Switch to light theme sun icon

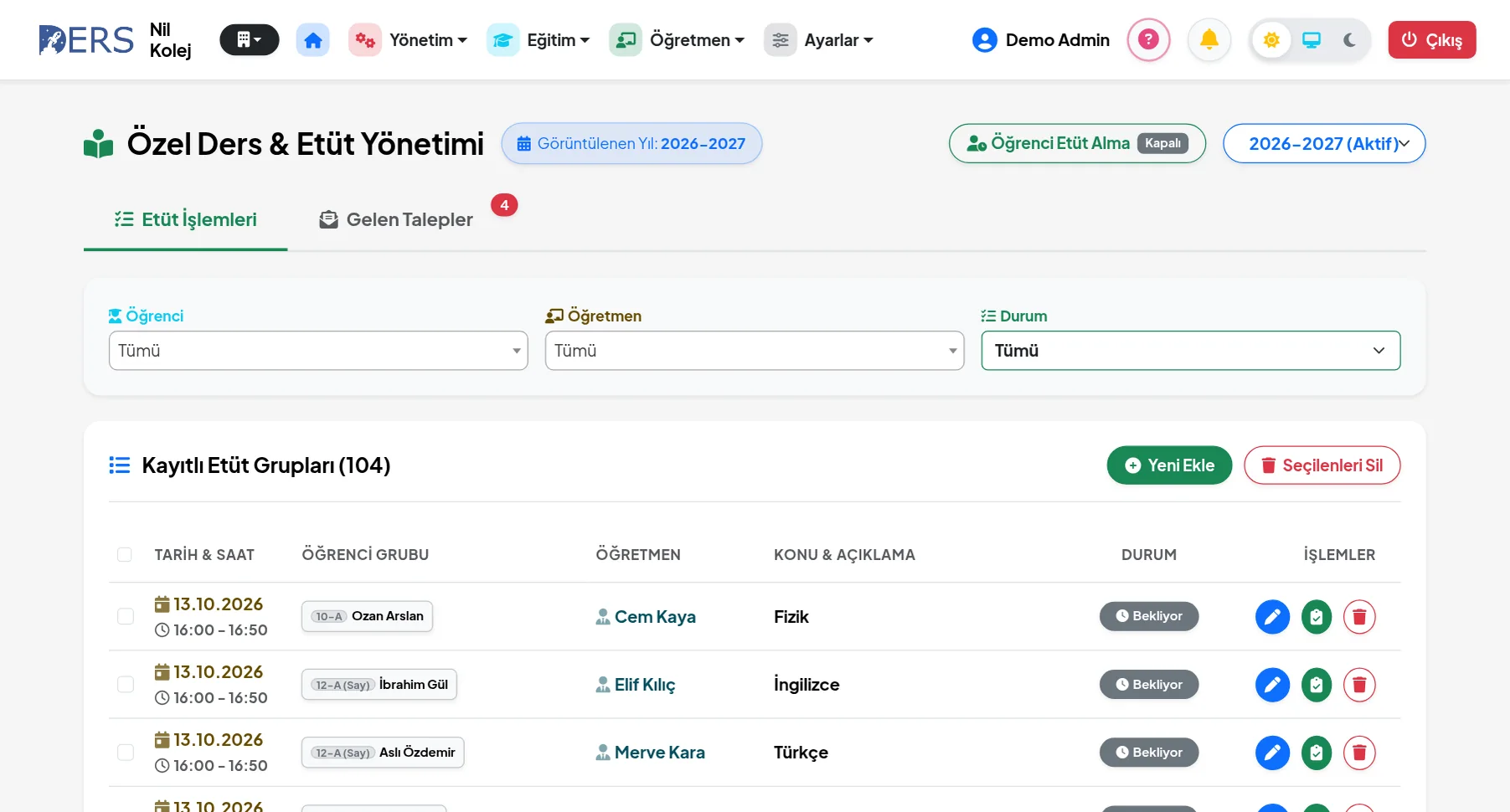pos(1271,40)
